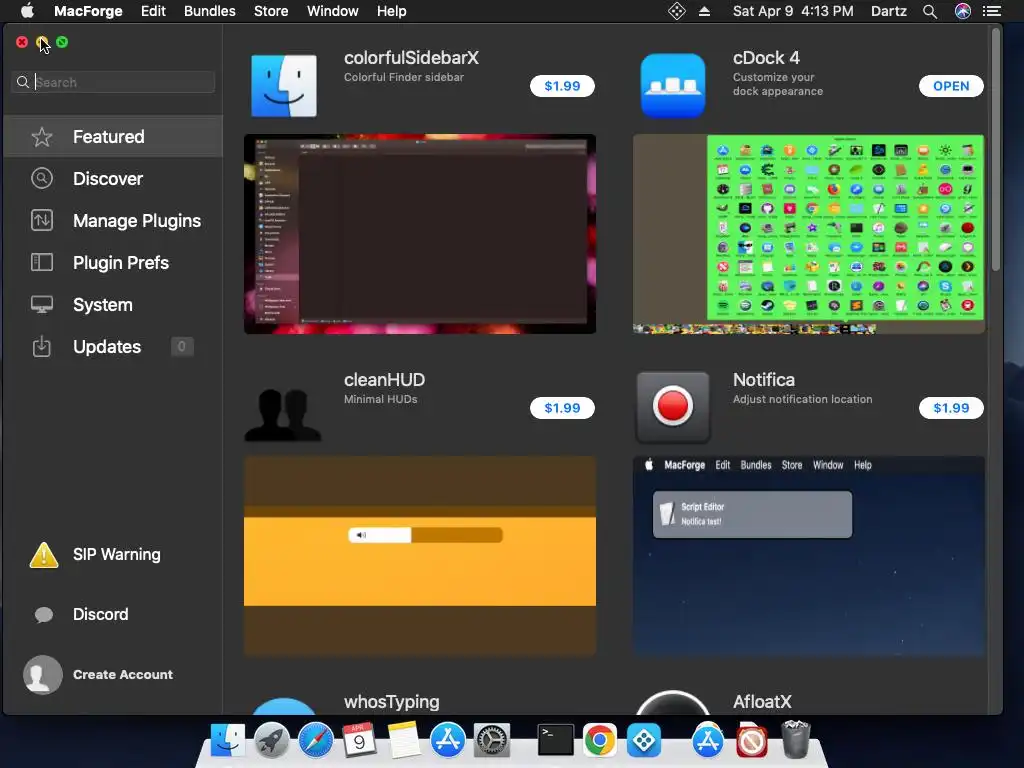Open Safari from the Dock
Image resolution: width=1024 pixels, height=768 pixels.
[315, 741]
